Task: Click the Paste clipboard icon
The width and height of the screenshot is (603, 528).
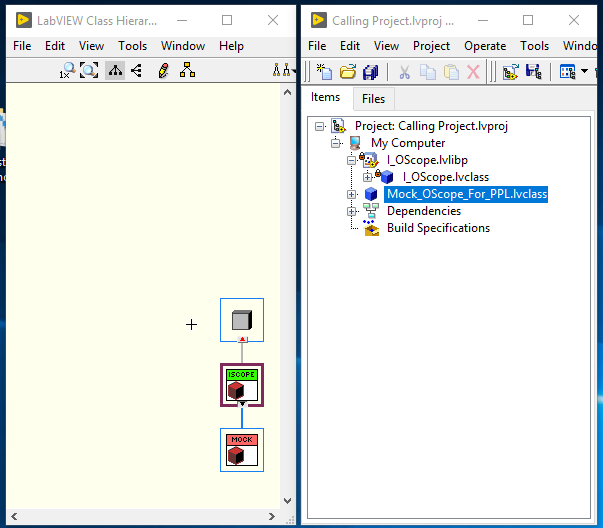Action: pyautogui.click(x=451, y=72)
